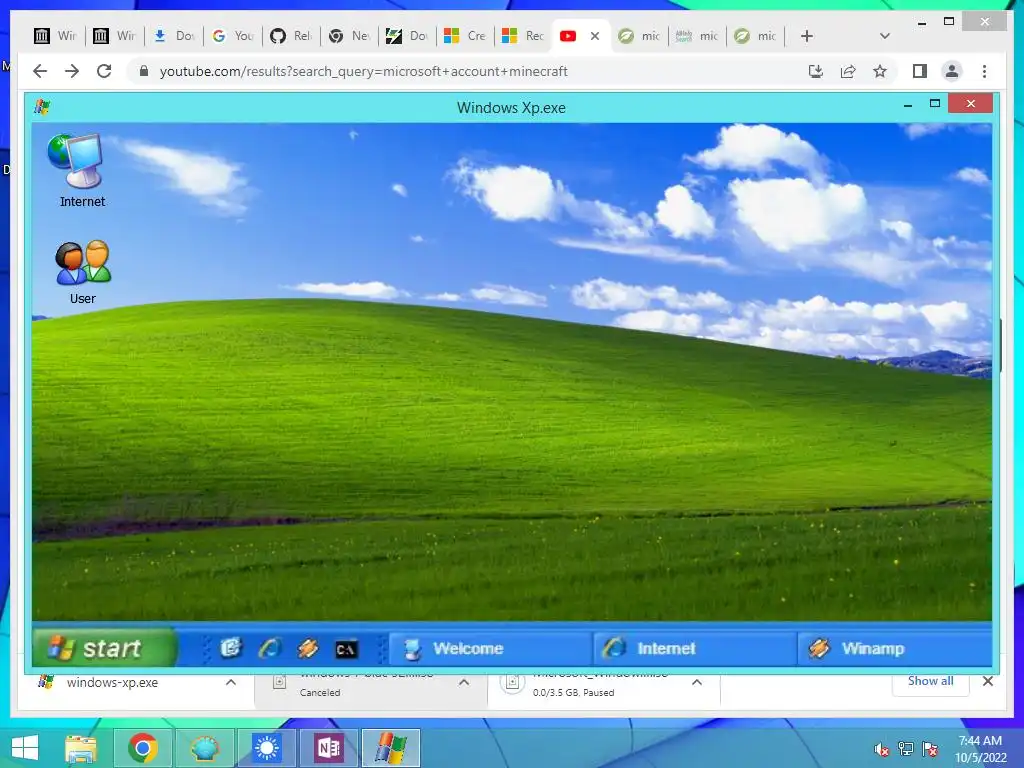Bookmark this page with the star
The height and width of the screenshot is (768, 1024).
point(880,71)
